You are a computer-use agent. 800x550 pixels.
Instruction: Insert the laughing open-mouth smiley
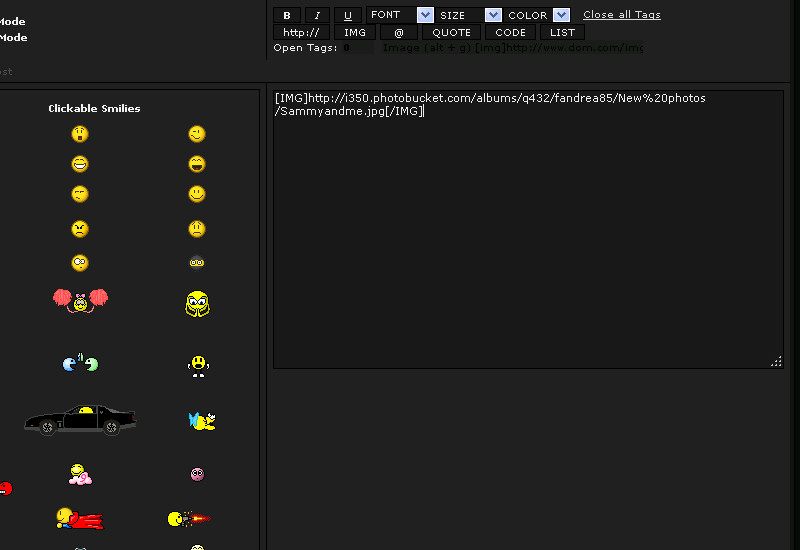pyautogui.click(x=197, y=164)
